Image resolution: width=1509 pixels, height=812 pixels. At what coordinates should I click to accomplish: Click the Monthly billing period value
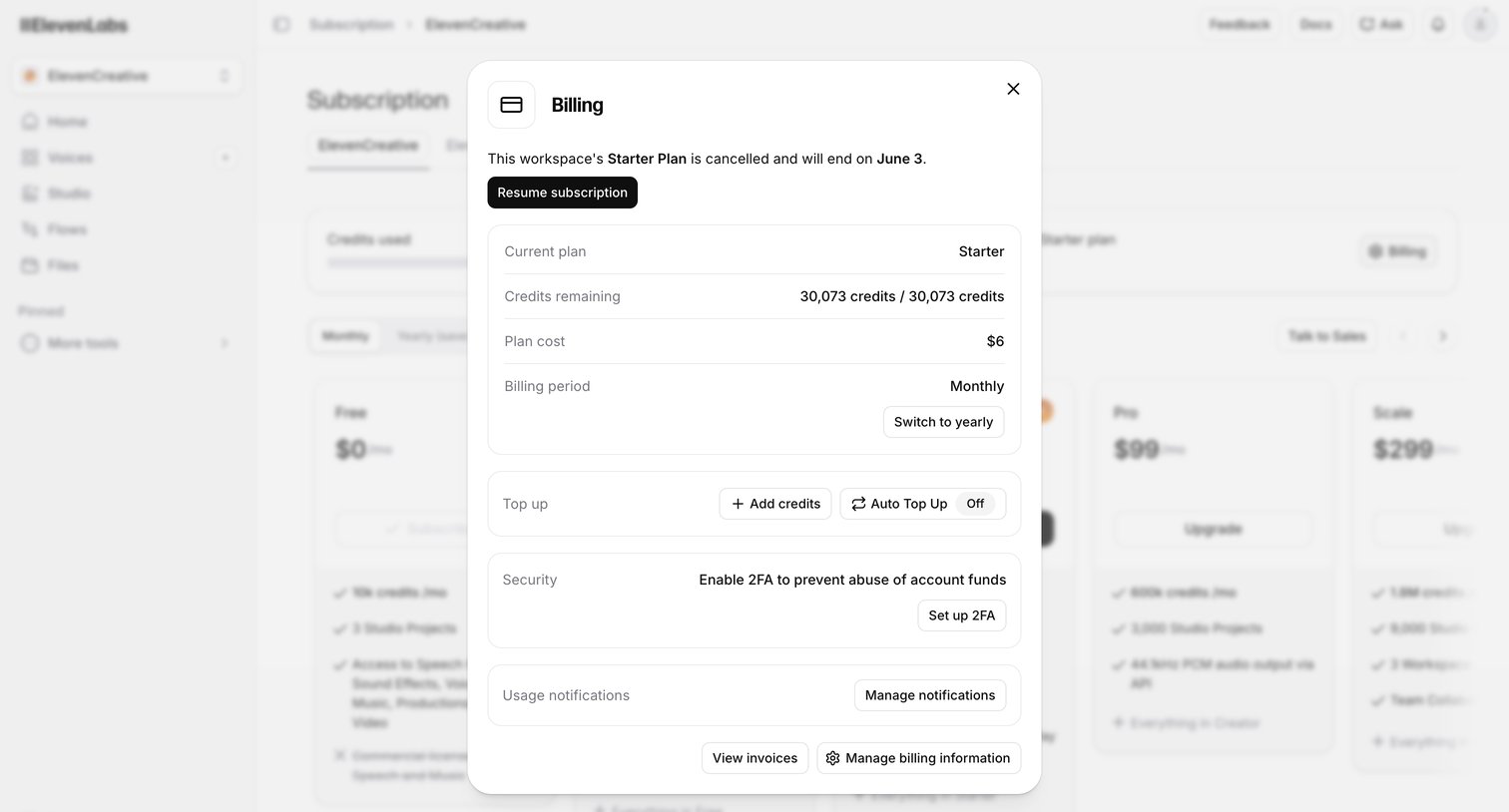click(977, 386)
